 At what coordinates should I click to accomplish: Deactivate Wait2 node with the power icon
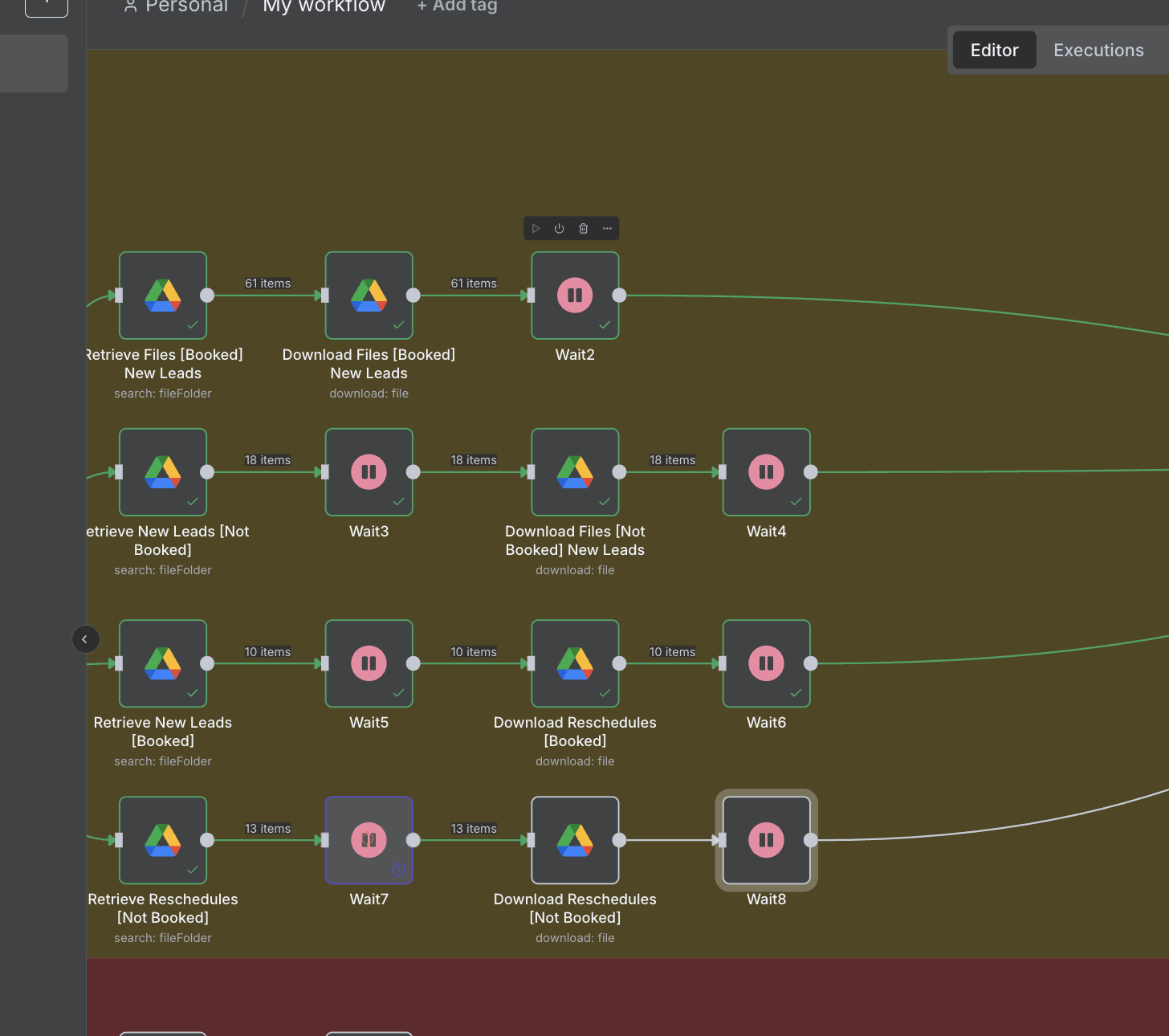560,229
